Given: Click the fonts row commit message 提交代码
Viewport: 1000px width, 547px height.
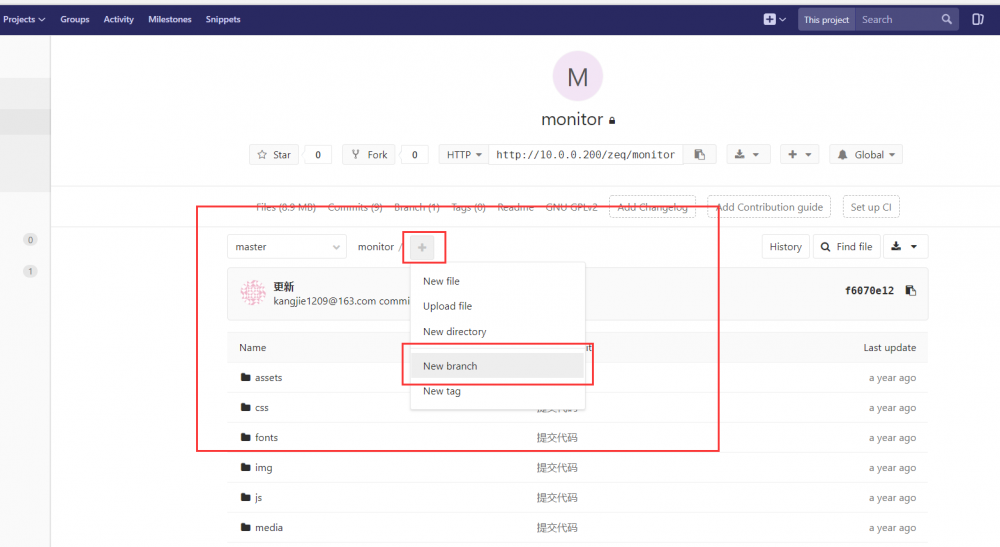Looking at the screenshot, I should click(x=557, y=437).
